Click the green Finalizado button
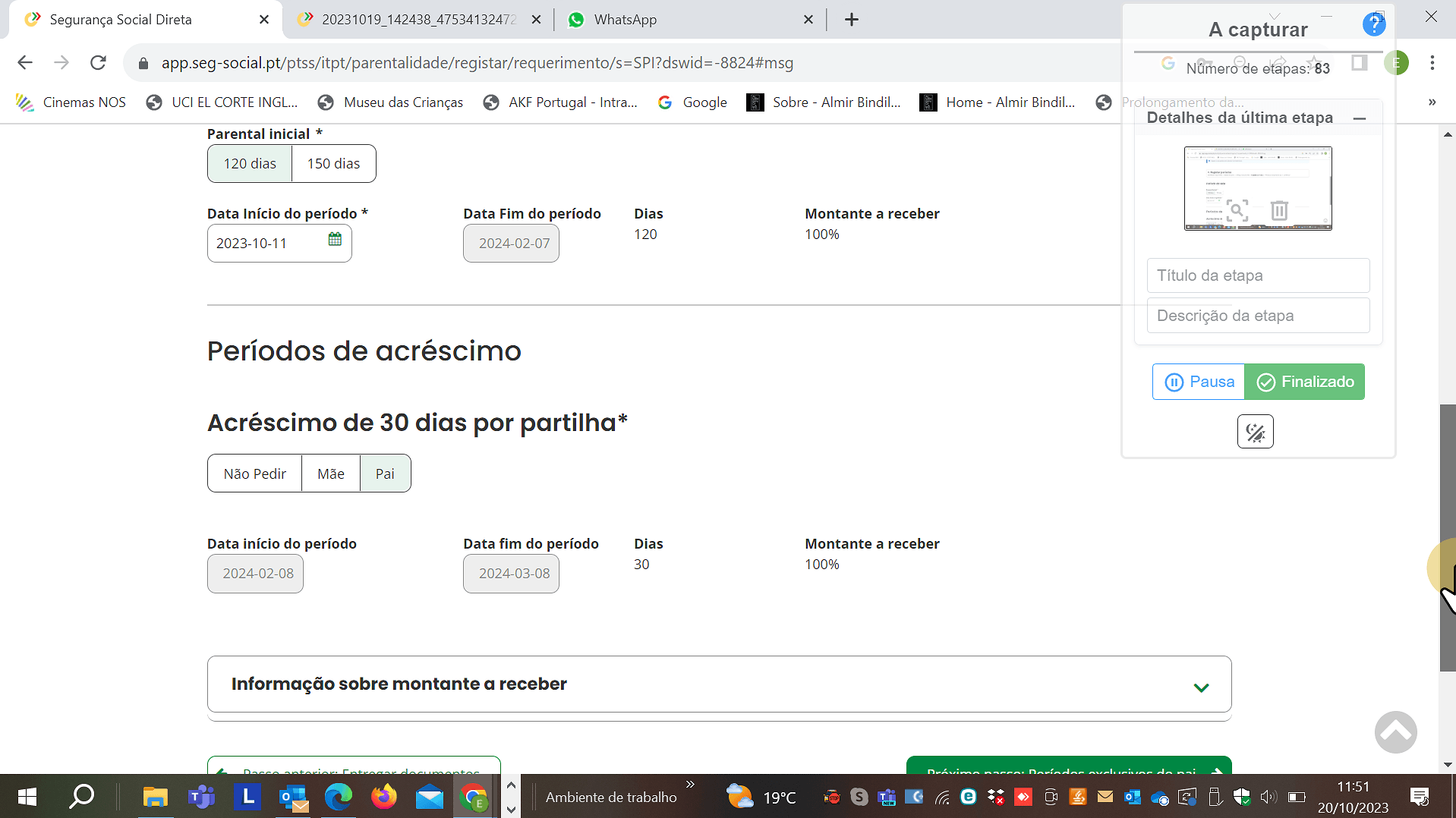Screen dimensions: 1456x818 point(1304,382)
